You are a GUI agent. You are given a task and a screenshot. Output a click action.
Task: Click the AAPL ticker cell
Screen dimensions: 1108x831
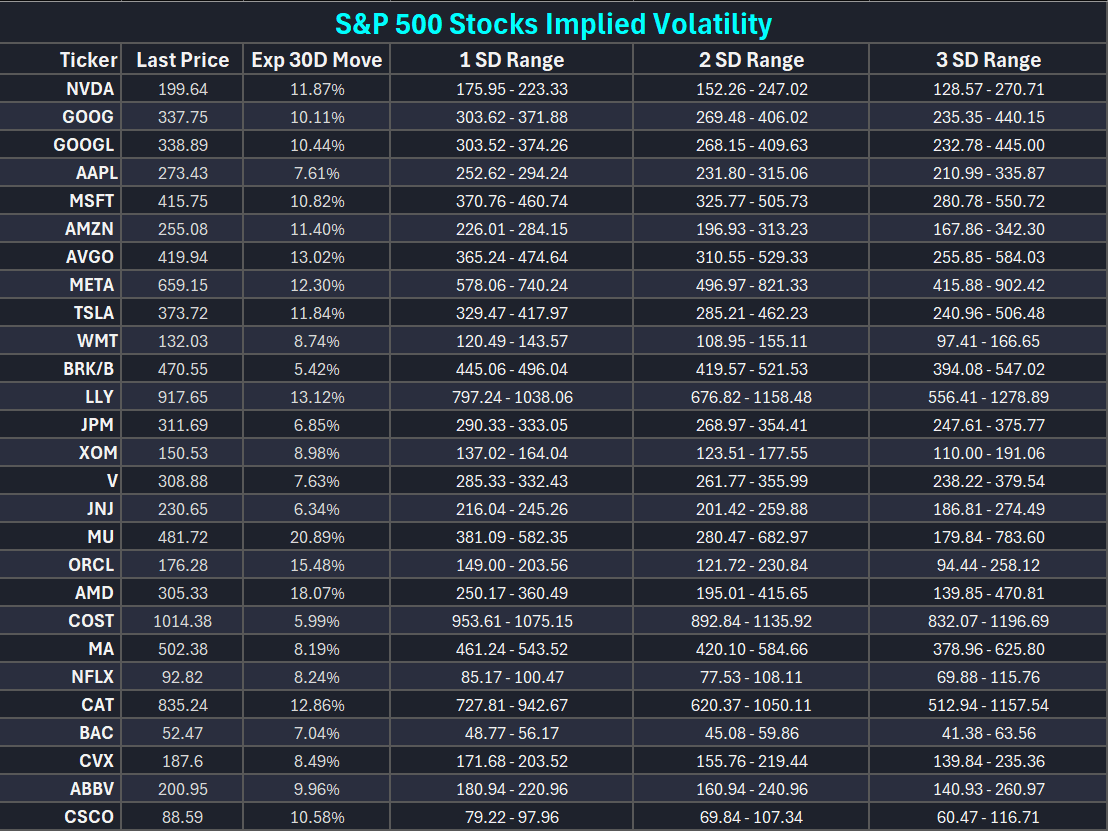coord(96,173)
